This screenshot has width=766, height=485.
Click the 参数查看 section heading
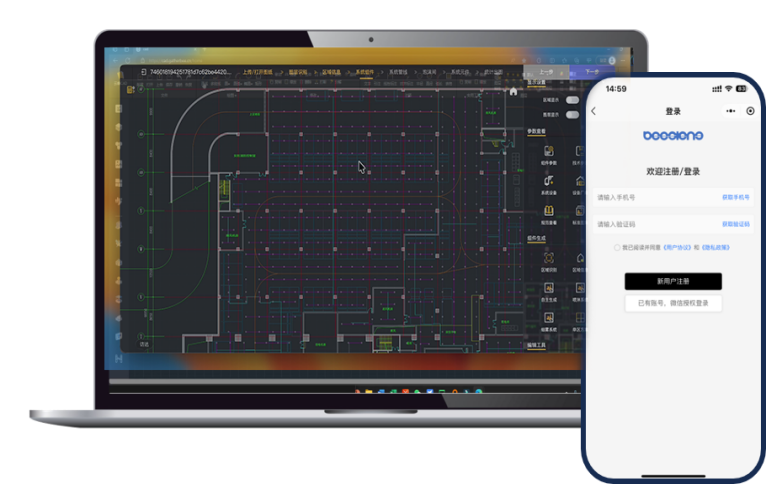coord(536,131)
